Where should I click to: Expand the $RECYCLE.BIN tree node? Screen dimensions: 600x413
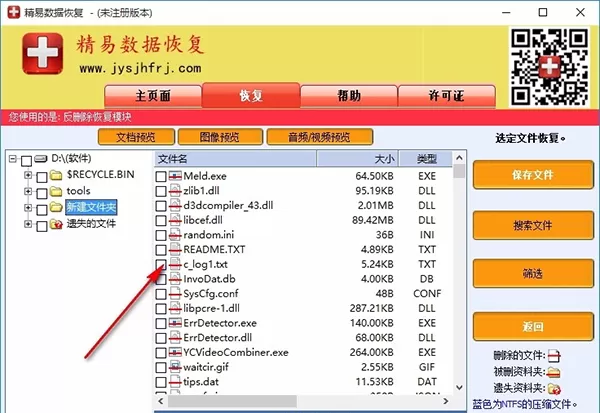coord(28,175)
